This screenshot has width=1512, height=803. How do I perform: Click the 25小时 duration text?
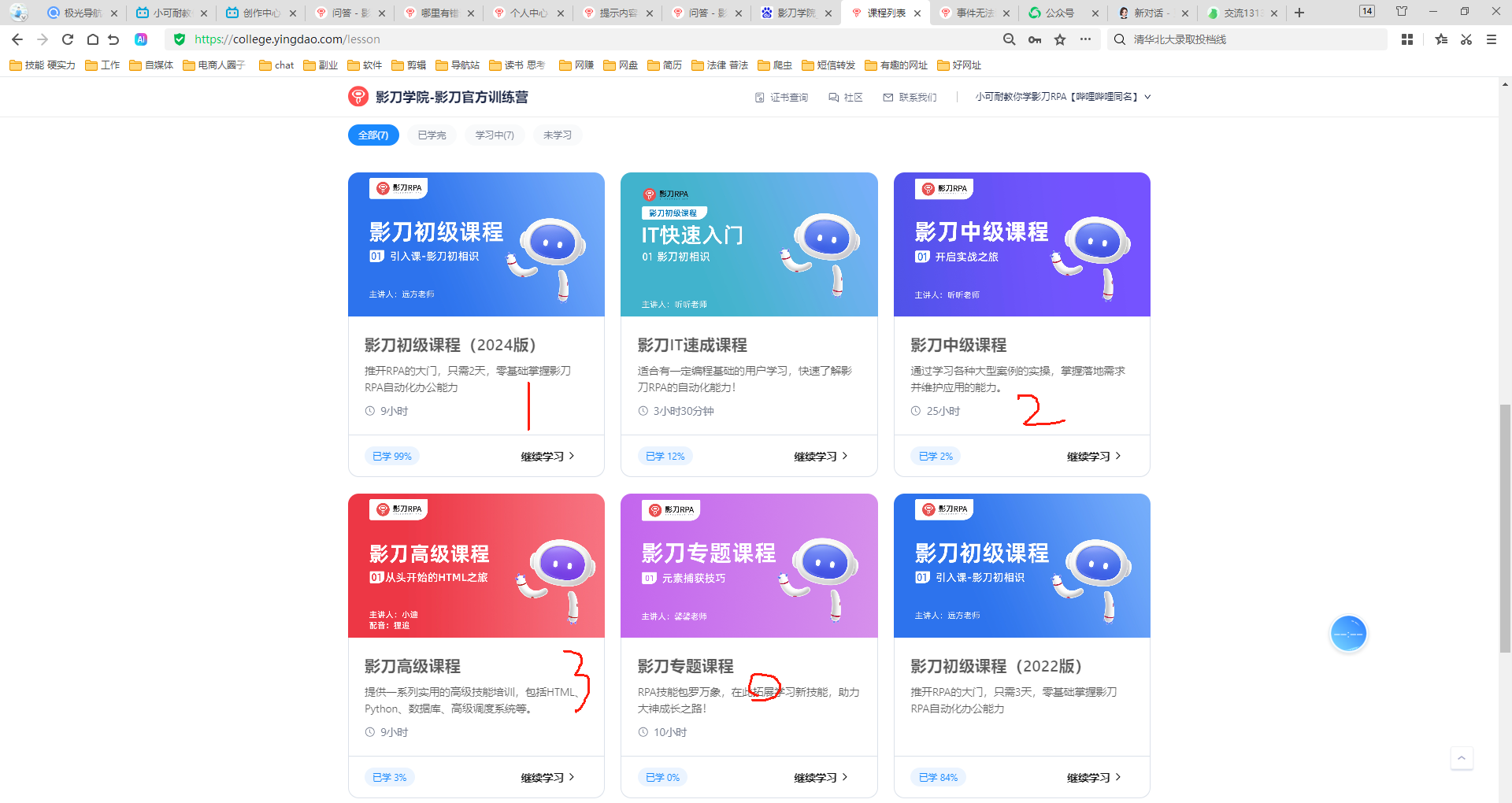(943, 411)
